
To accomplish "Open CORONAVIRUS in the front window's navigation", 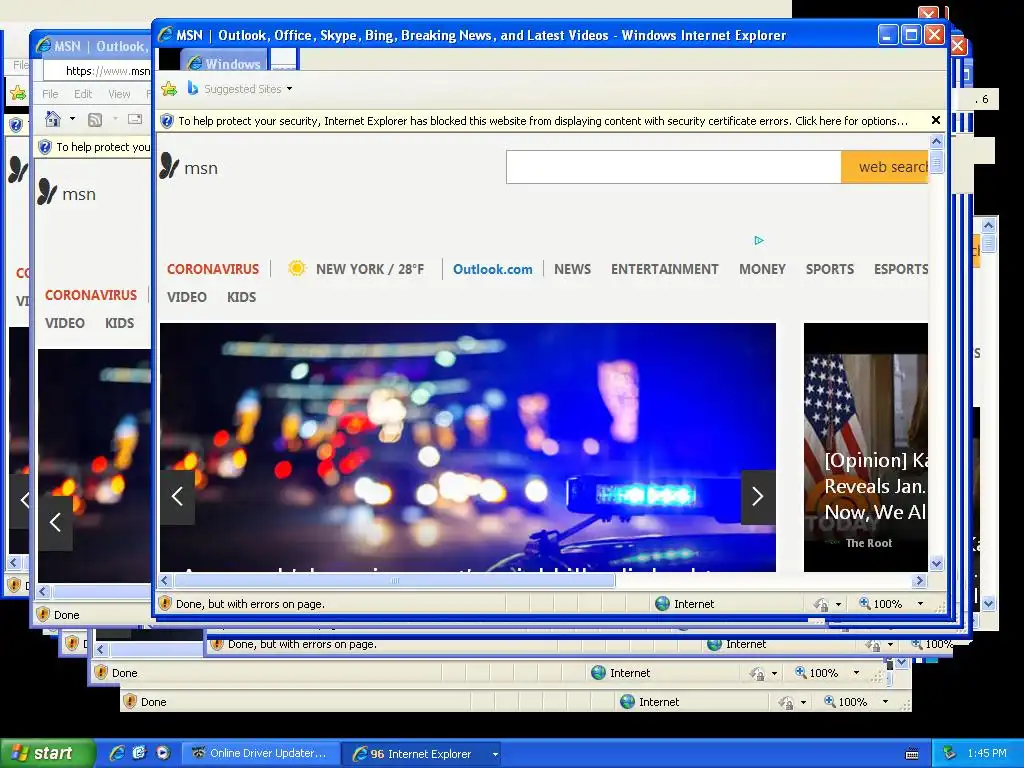I will coord(213,269).
